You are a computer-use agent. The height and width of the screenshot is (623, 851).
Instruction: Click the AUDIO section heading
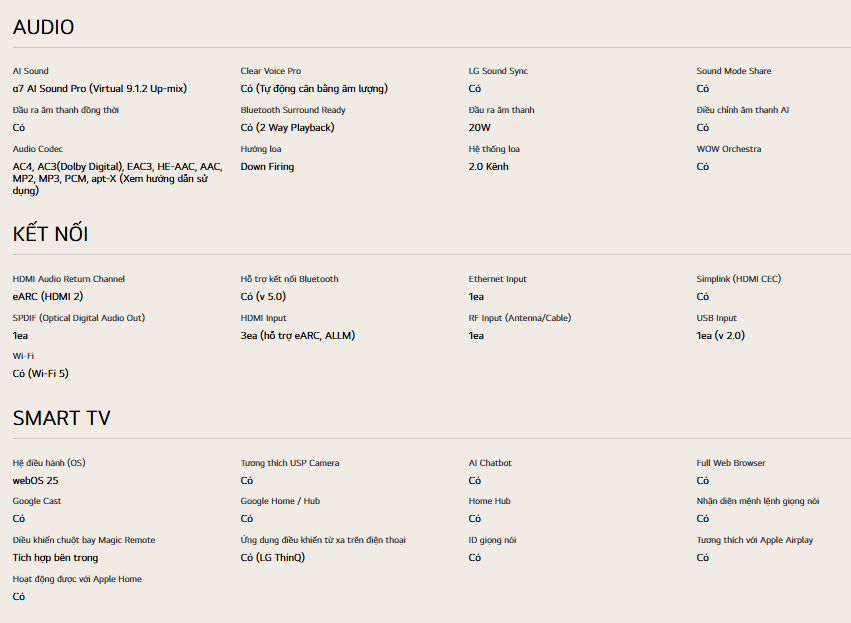click(43, 27)
